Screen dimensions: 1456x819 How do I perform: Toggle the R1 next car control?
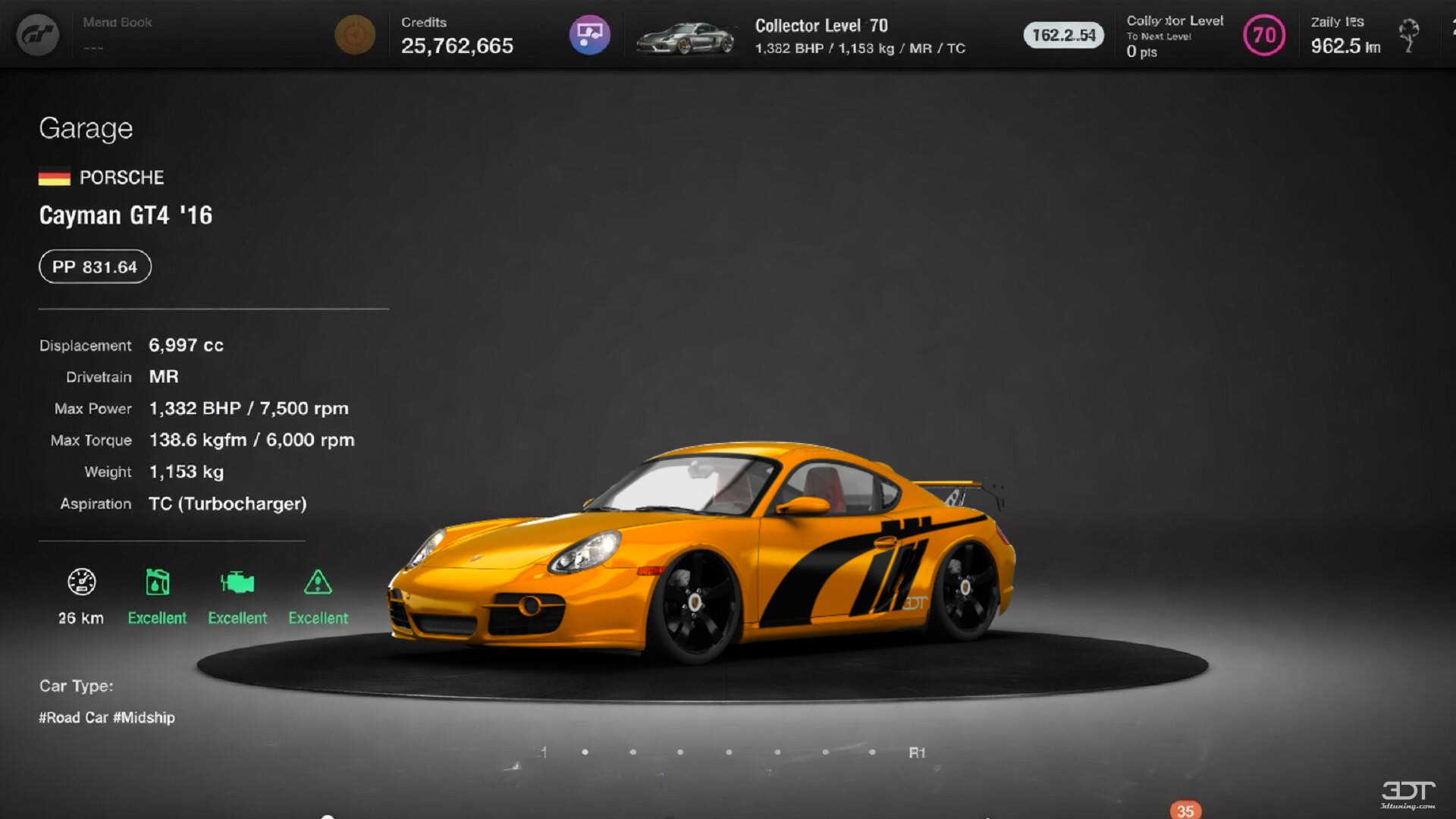pyautogui.click(x=918, y=753)
